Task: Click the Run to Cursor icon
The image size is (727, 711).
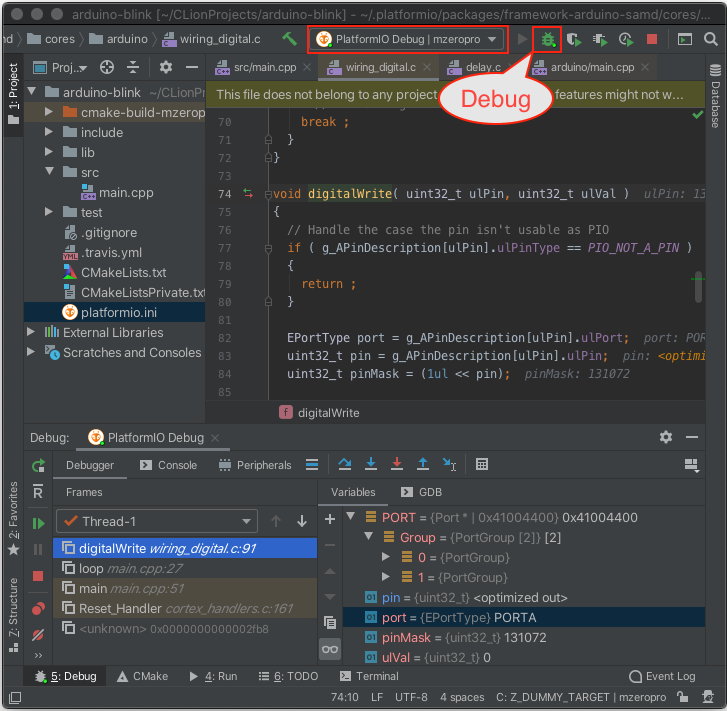Action: point(449,464)
